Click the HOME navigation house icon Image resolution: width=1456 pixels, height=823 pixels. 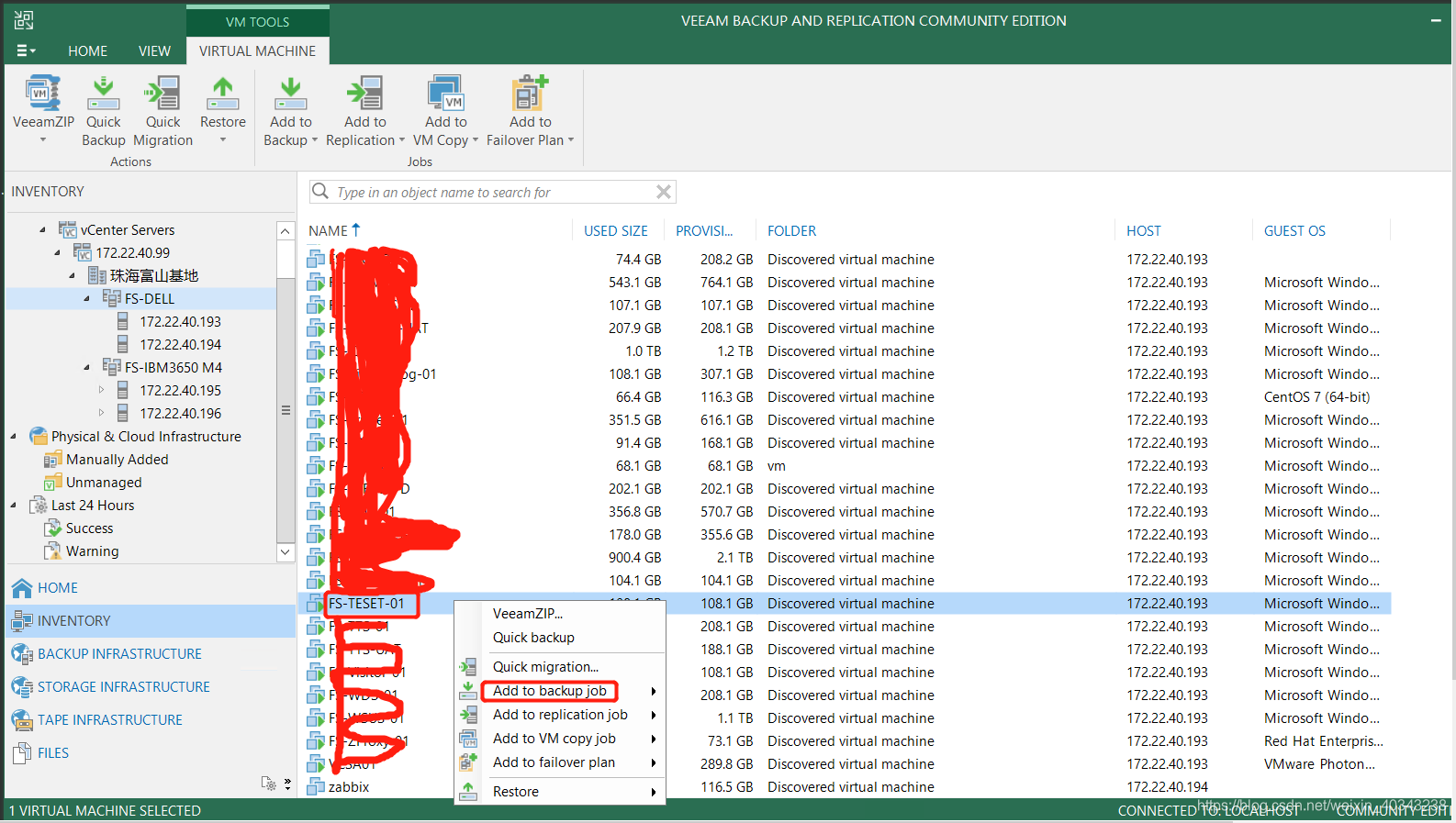pos(22,588)
